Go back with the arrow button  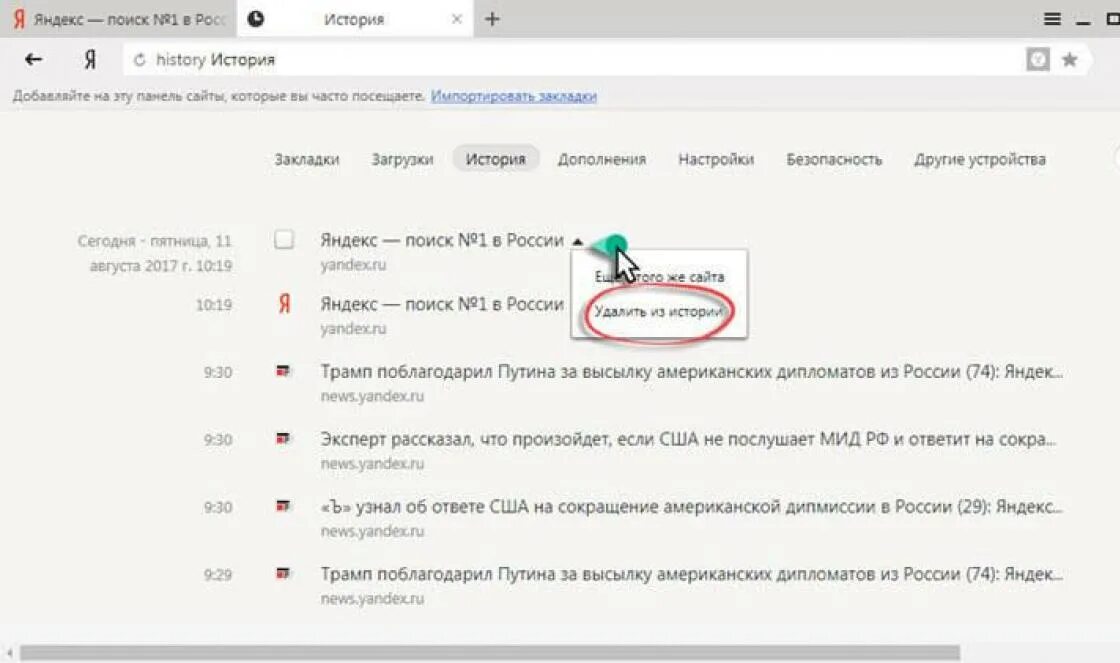pos(33,59)
